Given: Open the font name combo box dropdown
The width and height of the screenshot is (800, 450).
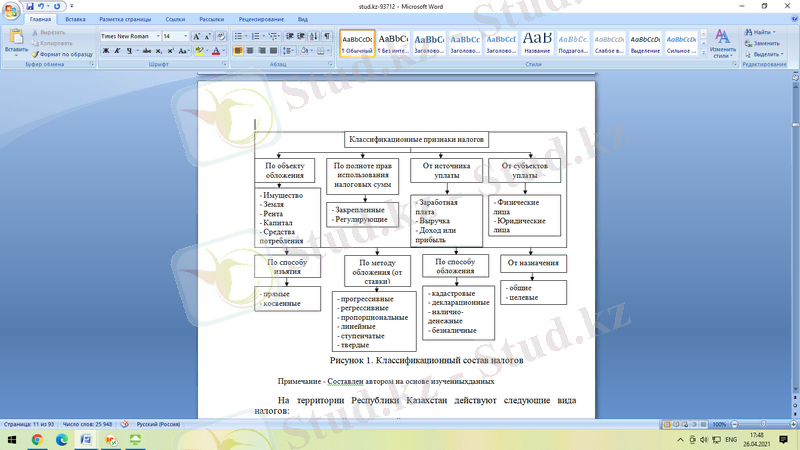Looking at the screenshot, I should pyautogui.click(x=158, y=36).
